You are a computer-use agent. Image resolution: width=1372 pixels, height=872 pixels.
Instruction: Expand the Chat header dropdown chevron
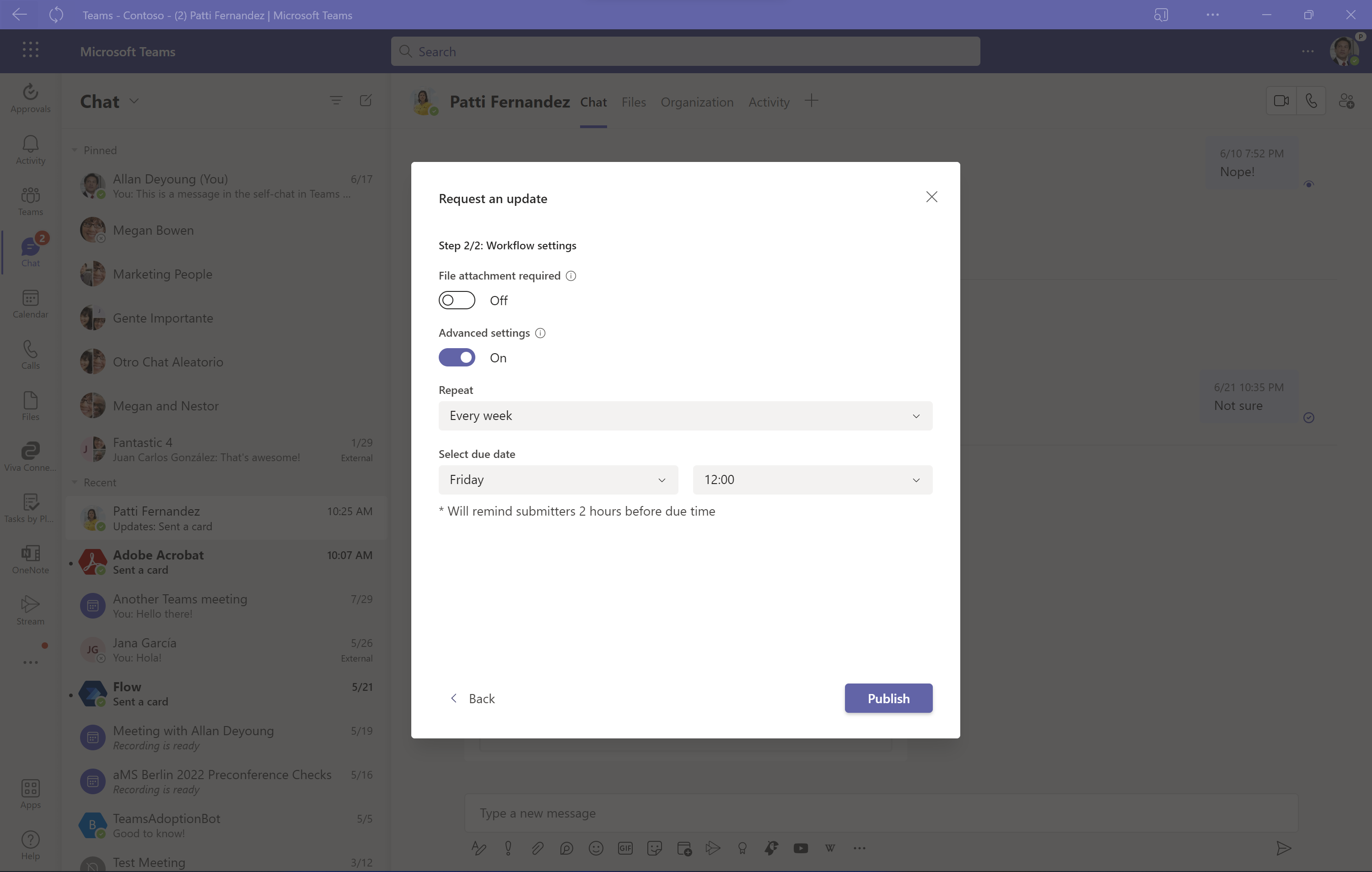tap(134, 101)
